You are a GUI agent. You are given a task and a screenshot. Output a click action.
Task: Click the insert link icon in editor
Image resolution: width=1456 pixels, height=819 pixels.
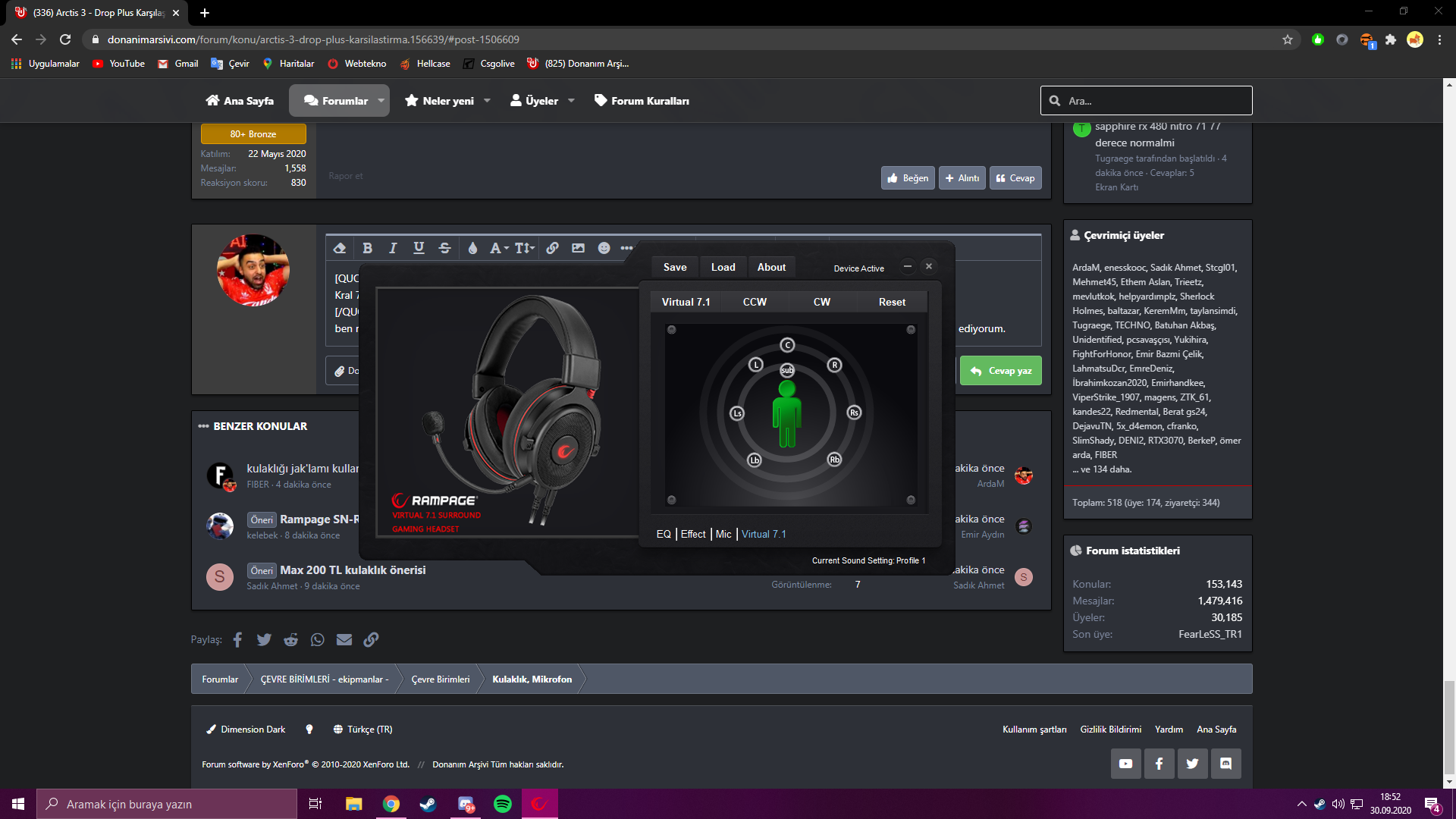coord(552,248)
